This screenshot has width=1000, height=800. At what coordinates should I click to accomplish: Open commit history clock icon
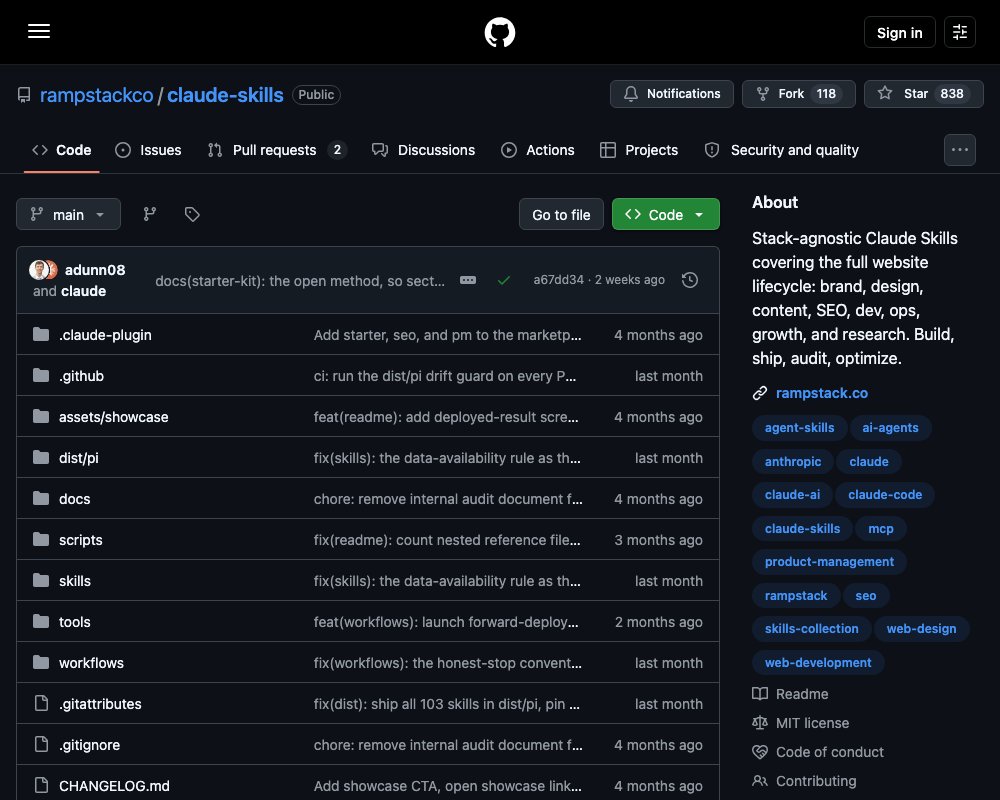(x=689, y=280)
